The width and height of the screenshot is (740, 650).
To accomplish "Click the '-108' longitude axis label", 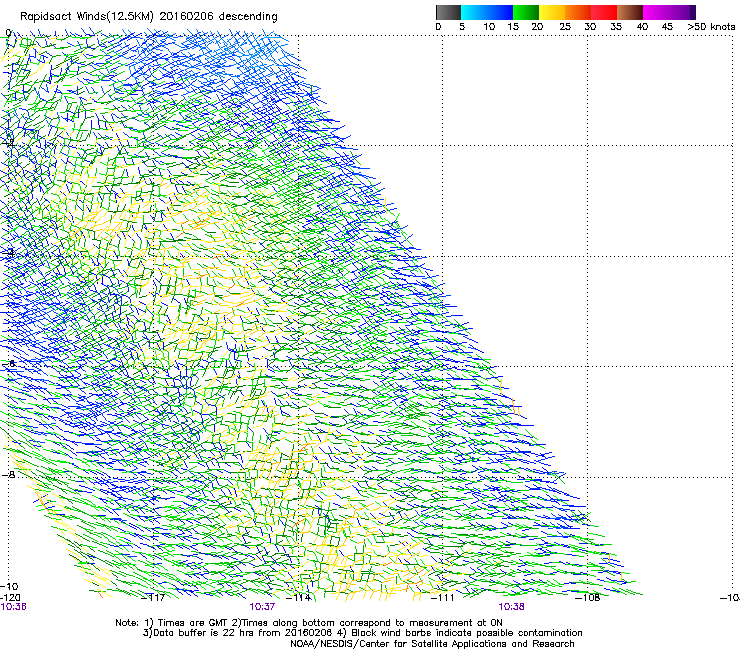I will click(588, 598).
